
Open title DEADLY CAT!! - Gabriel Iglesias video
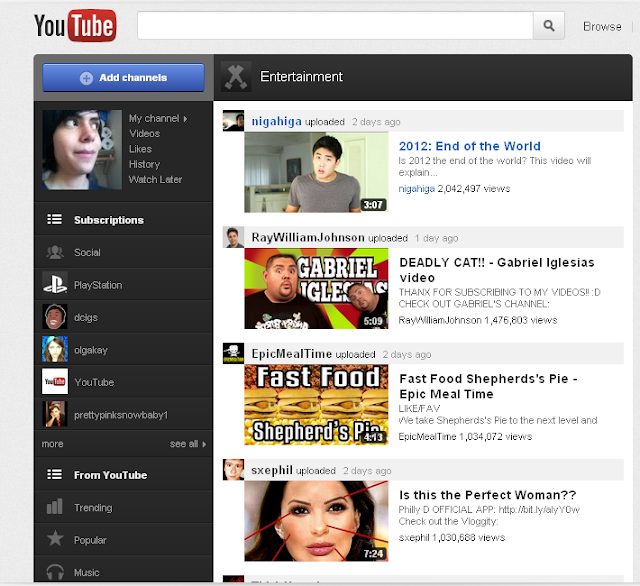coord(497,270)
